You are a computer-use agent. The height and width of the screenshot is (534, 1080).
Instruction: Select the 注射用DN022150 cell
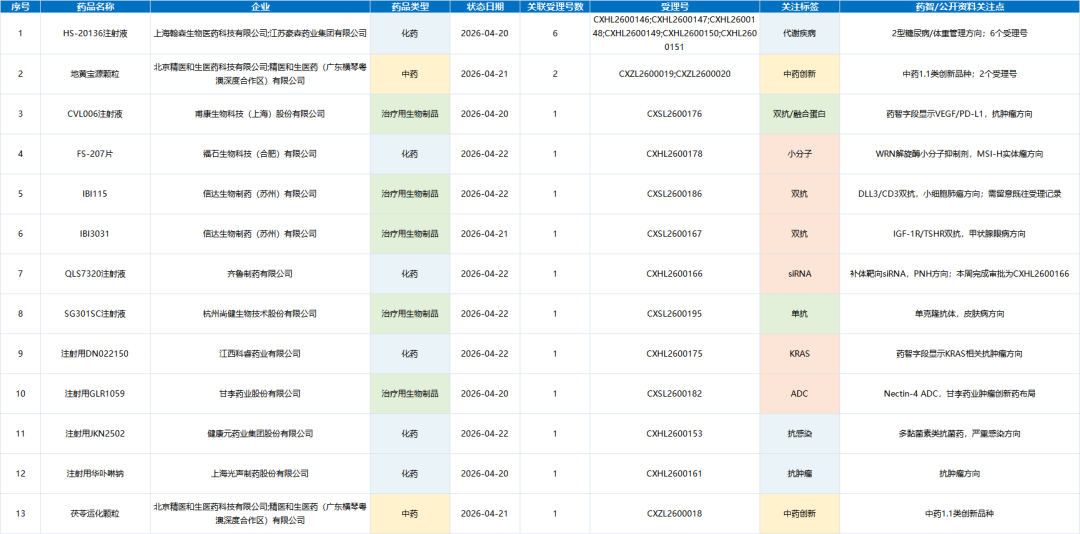pos(95,353)
